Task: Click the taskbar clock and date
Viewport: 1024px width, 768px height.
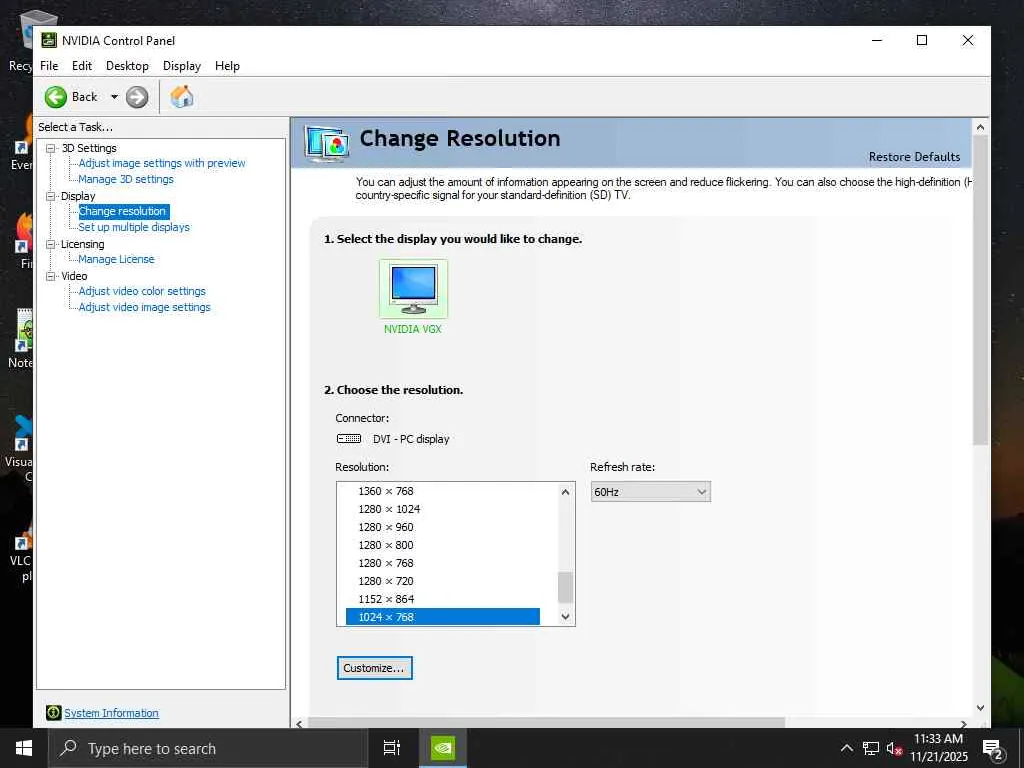Action: pos(938,748)
